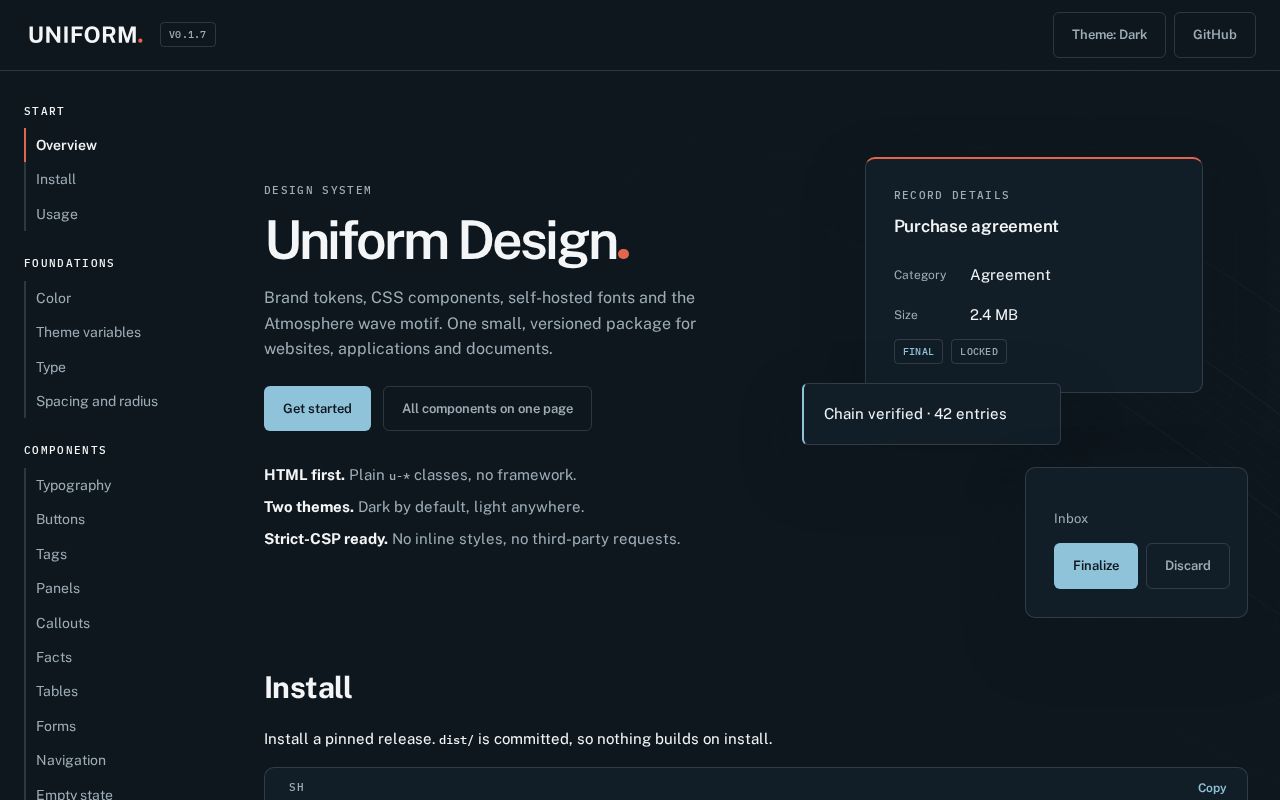Image resolution: width=1280 pixels, height=800 pixels.
Task: Click the HTML first. text
Action: 304,475
